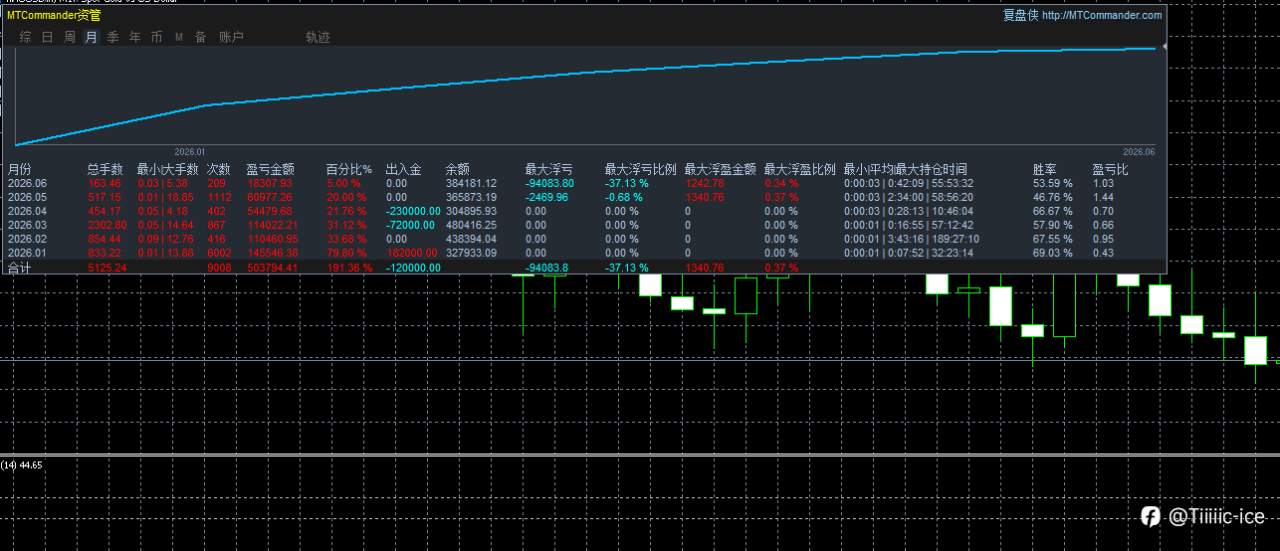Click the 月份 column header

[x=19, y=170]
